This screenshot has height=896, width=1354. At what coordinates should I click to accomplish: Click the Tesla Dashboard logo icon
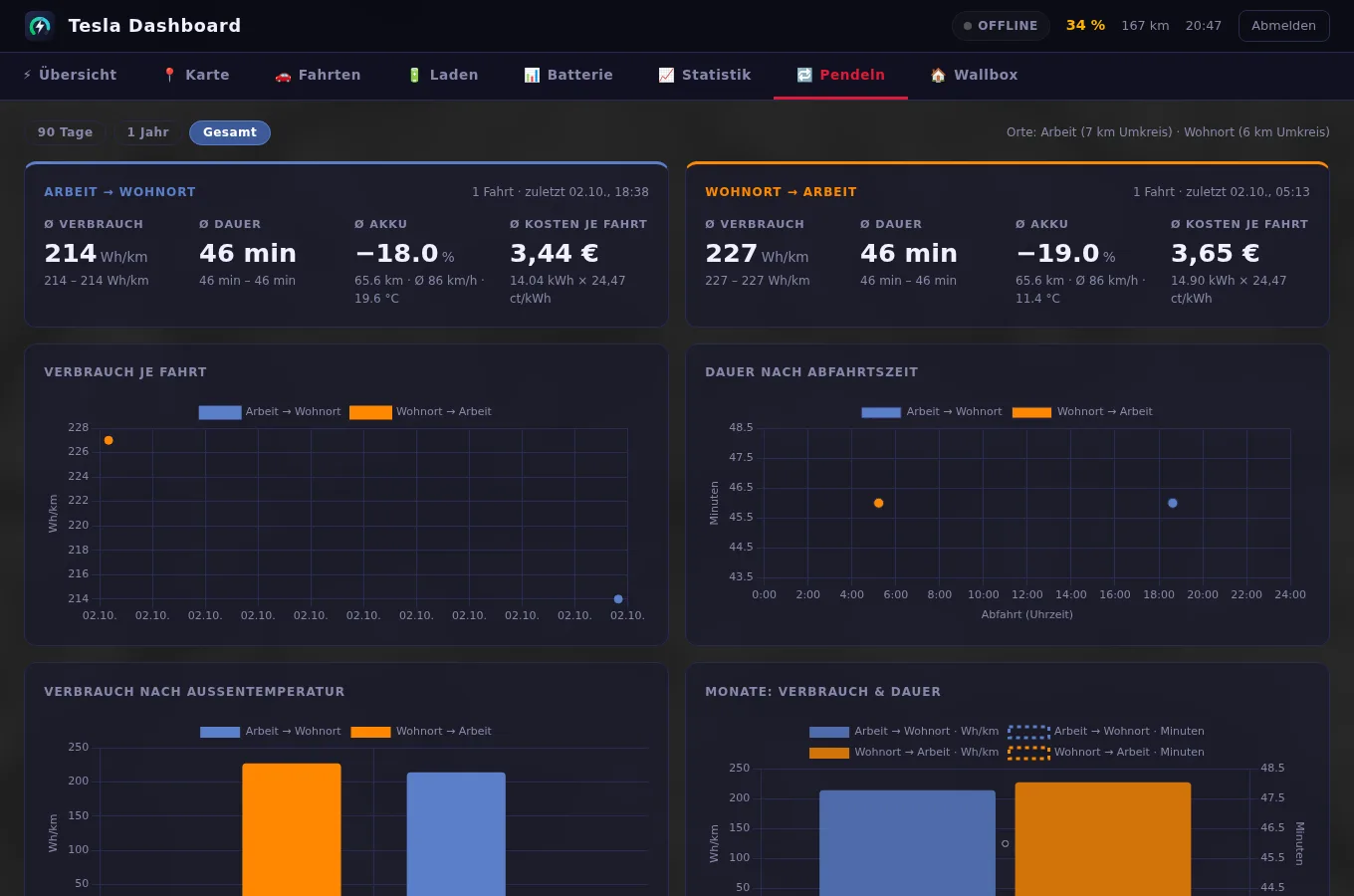39,26
